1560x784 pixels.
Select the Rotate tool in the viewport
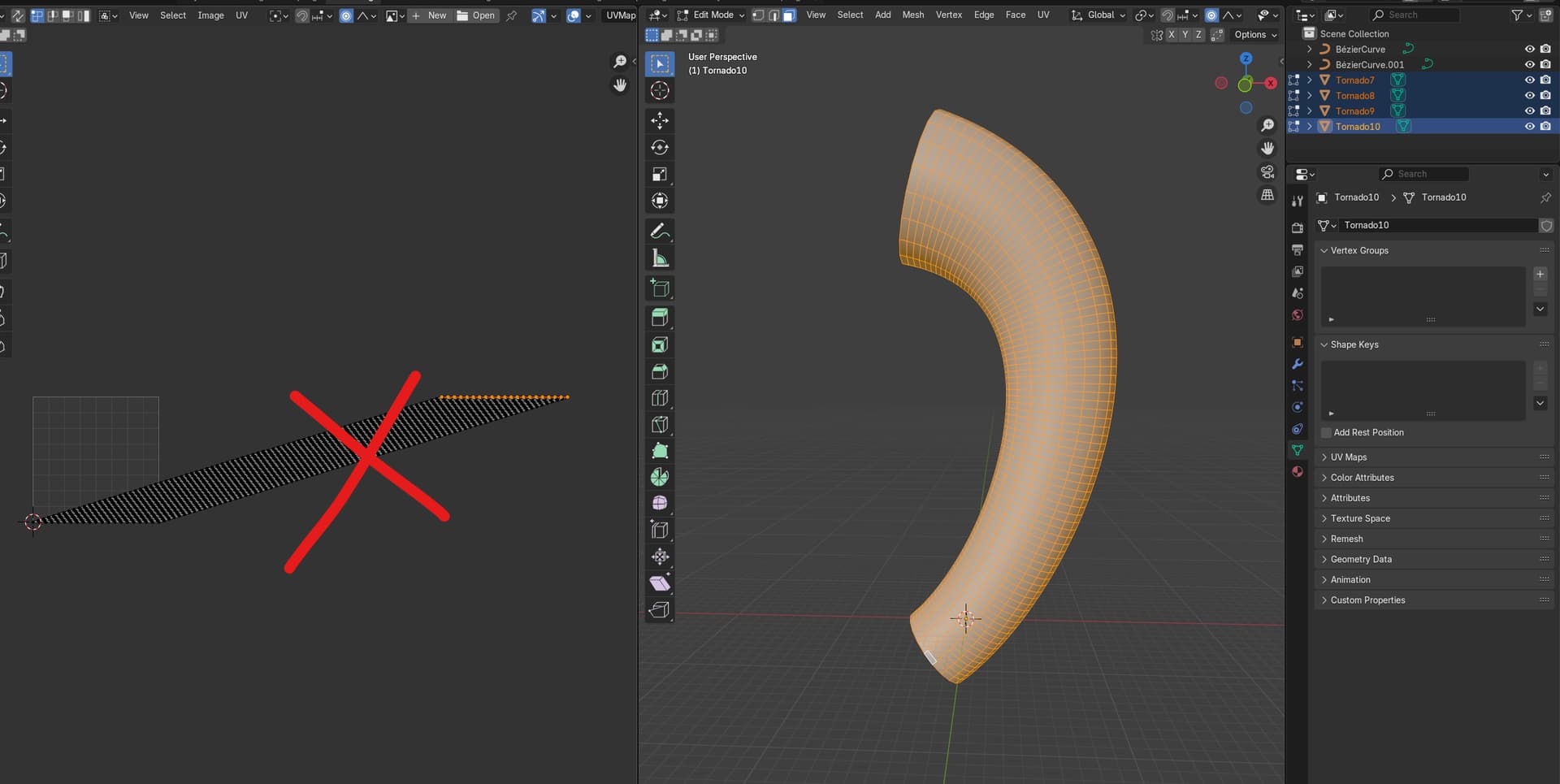660,148
